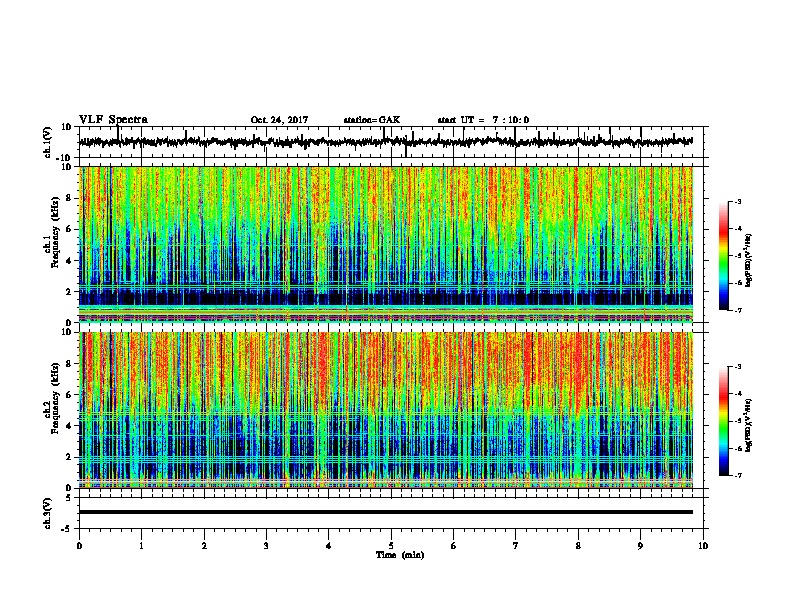Click the ch.1 colorbar 'log(PSD)' units label

pyautogui.click(x=749, y=260)
